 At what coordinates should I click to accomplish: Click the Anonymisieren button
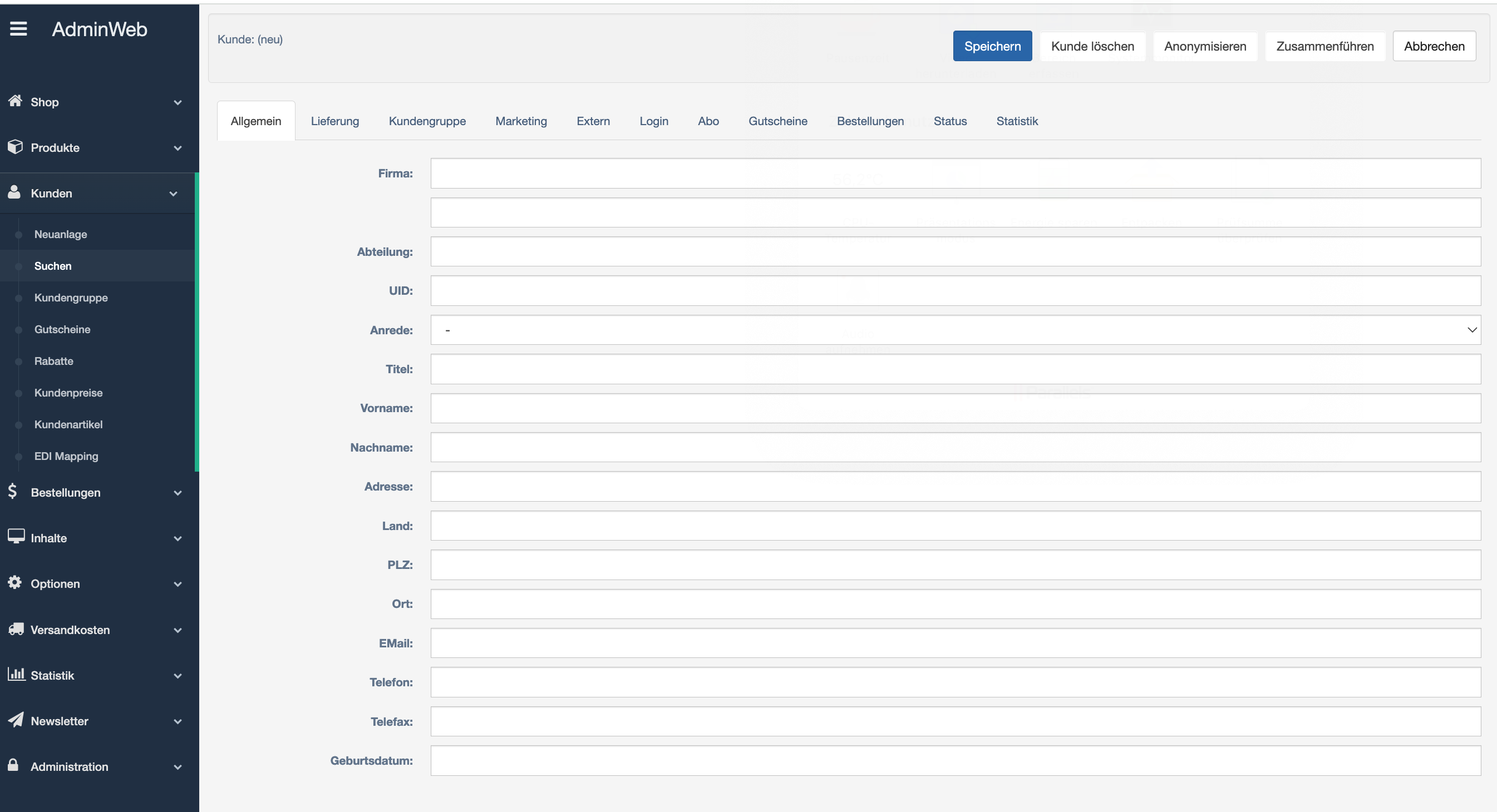[1205, 46]
